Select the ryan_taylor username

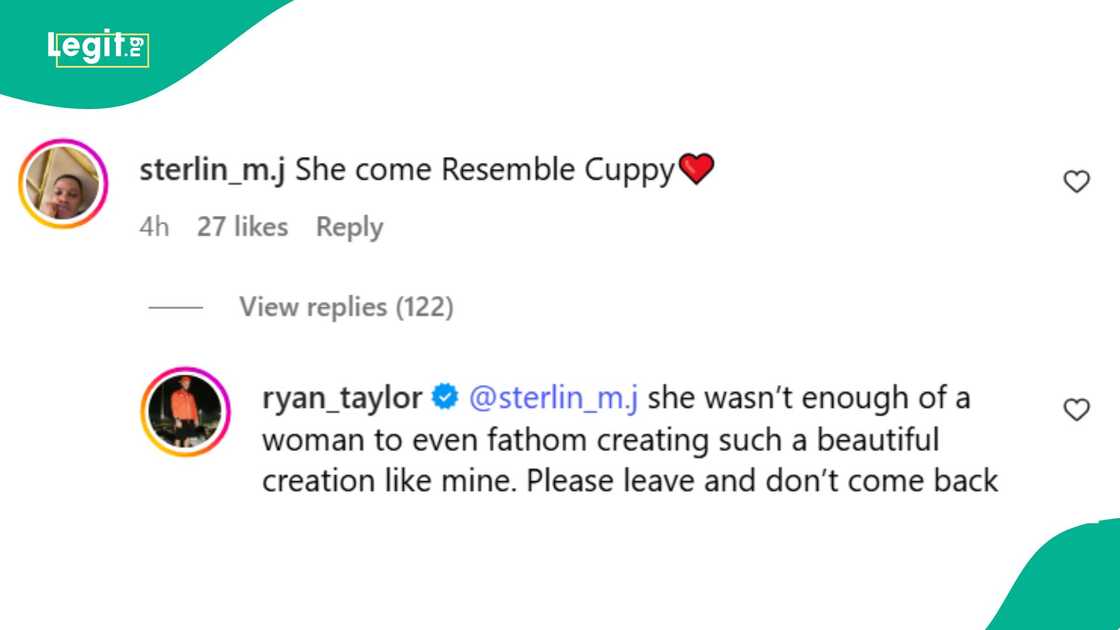coord(340,398)
